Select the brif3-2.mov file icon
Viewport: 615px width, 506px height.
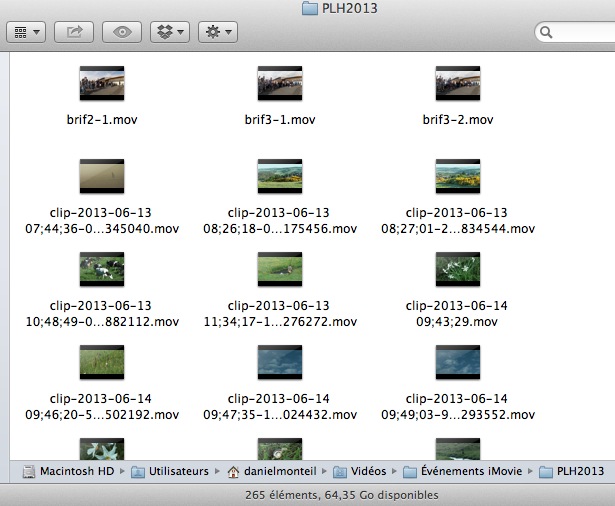point(458,83)
